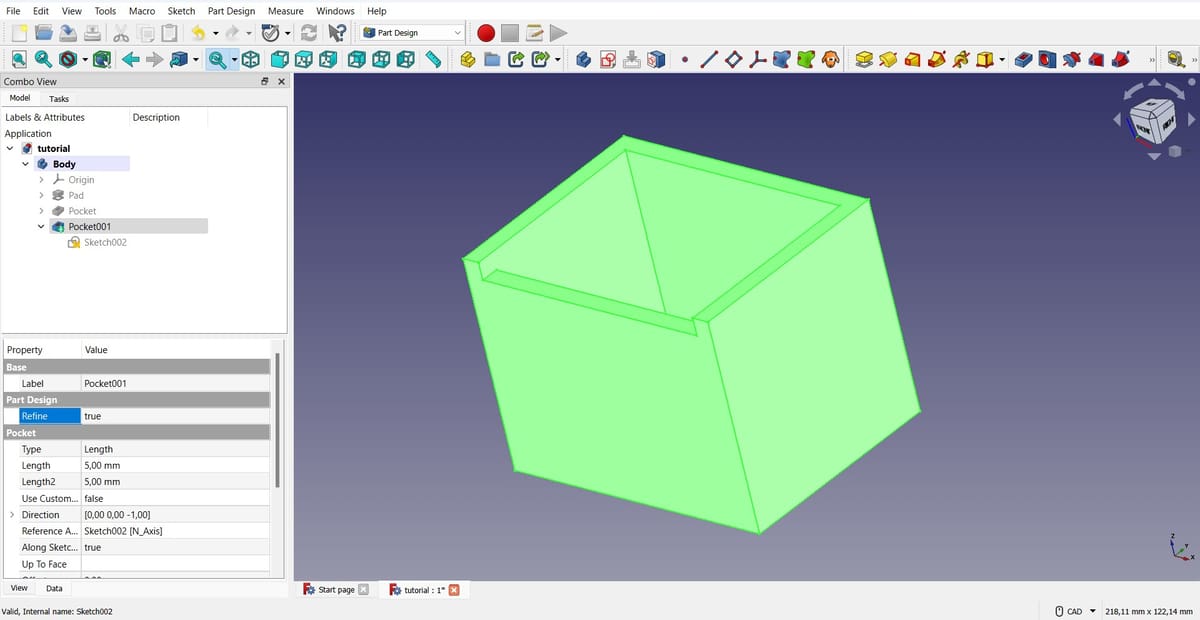Pad the selected sketch

pyautogui.click(x=865, y=60)
